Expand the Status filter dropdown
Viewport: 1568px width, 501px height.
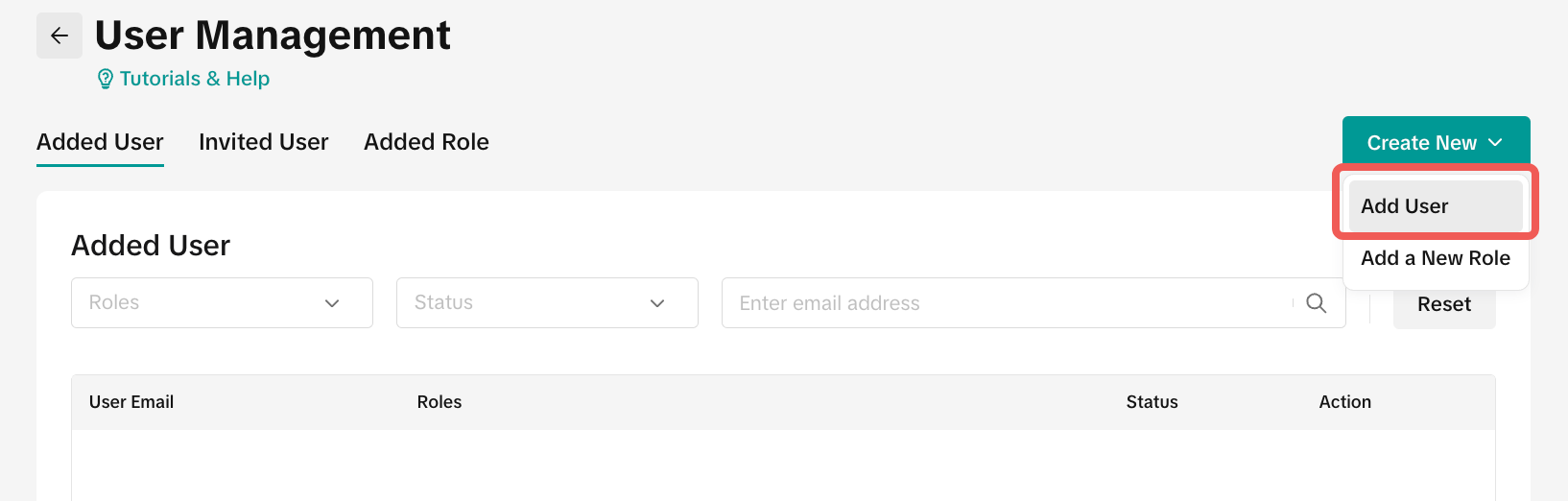click(547, 303)
